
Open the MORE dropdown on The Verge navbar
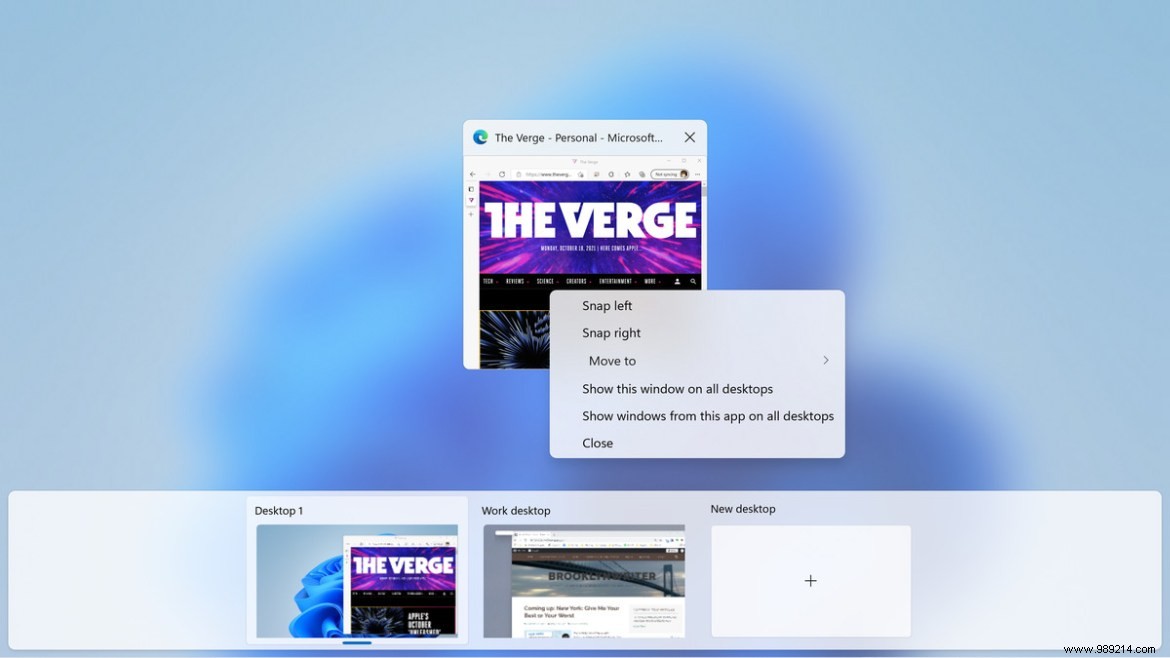click(x=650, y=281)
